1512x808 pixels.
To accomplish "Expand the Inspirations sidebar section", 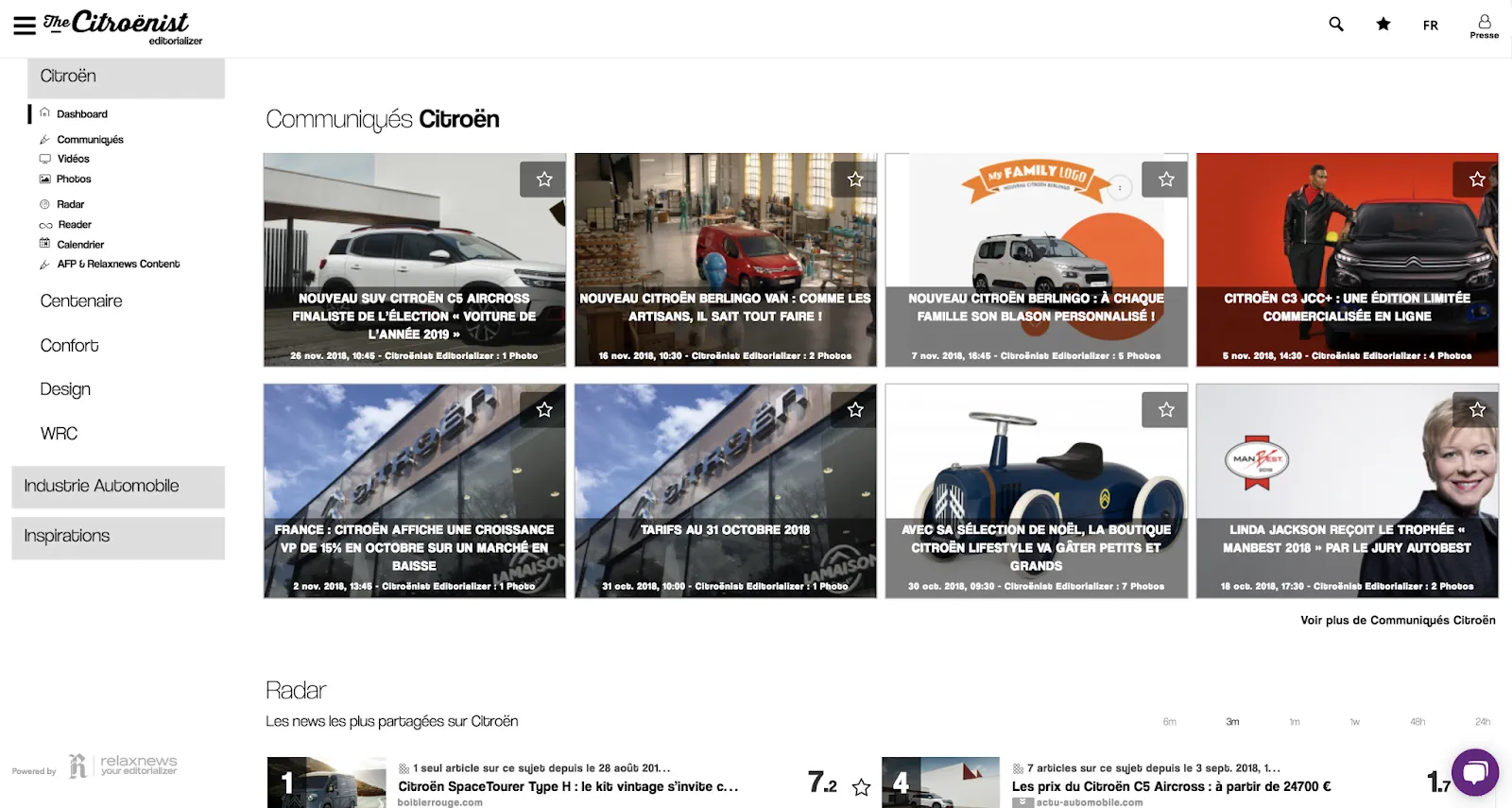I will click(x=118, y=537).
